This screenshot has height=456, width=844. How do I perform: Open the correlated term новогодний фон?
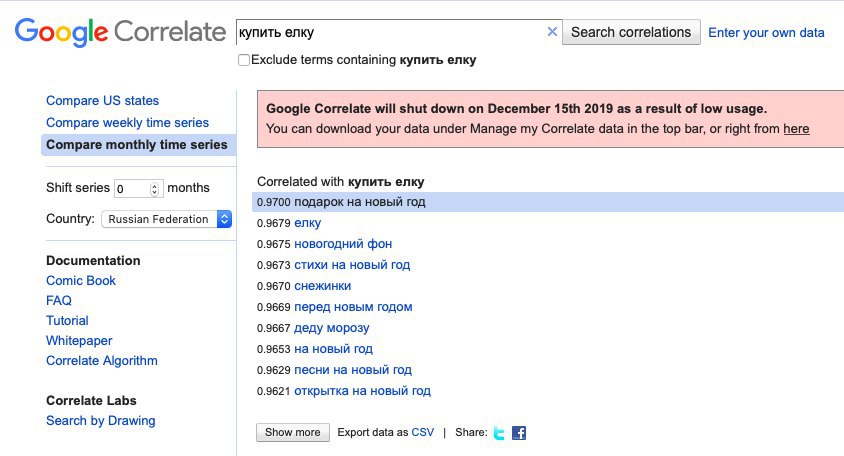pyautogui.click(x=343, y=244)
